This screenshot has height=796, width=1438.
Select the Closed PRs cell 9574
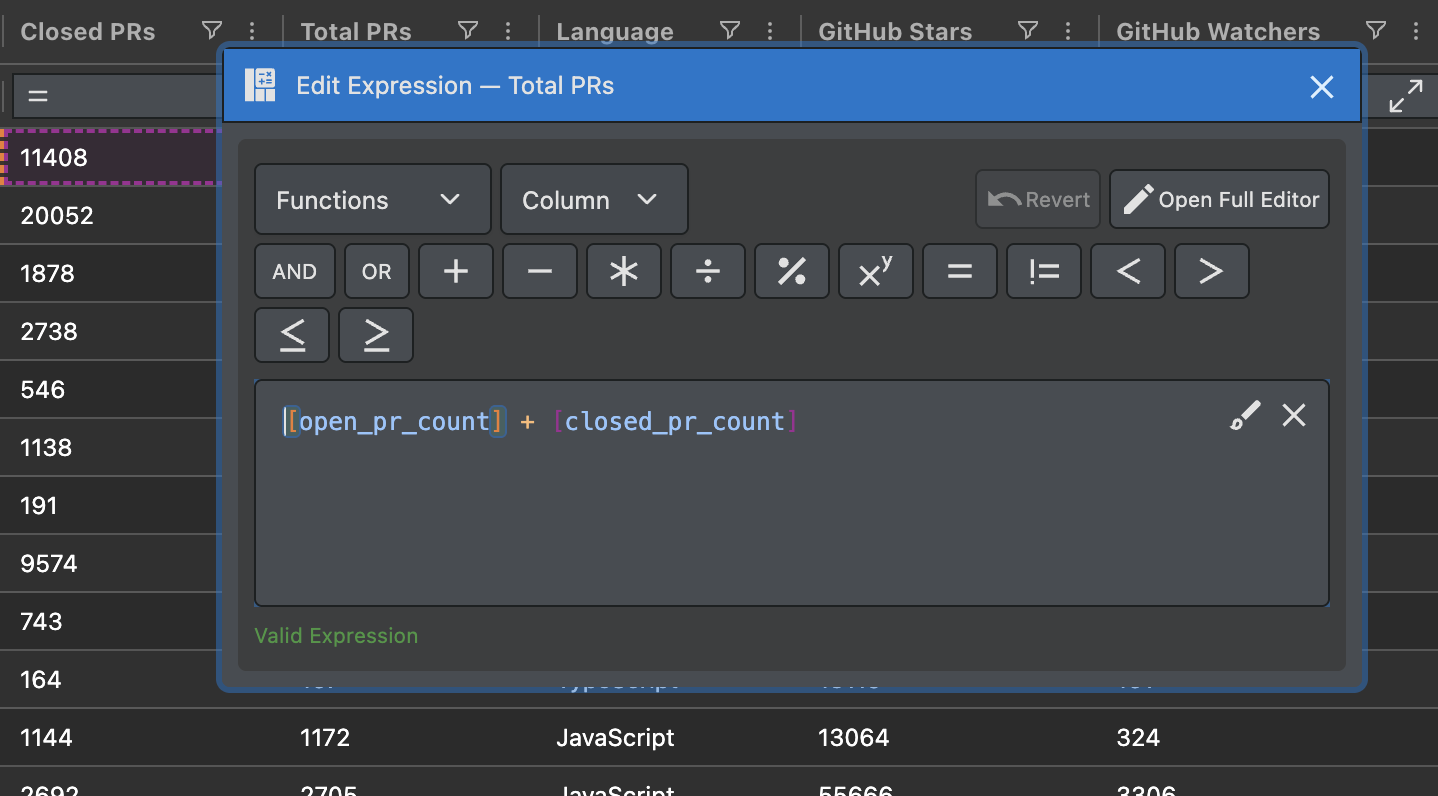(110, 563)
